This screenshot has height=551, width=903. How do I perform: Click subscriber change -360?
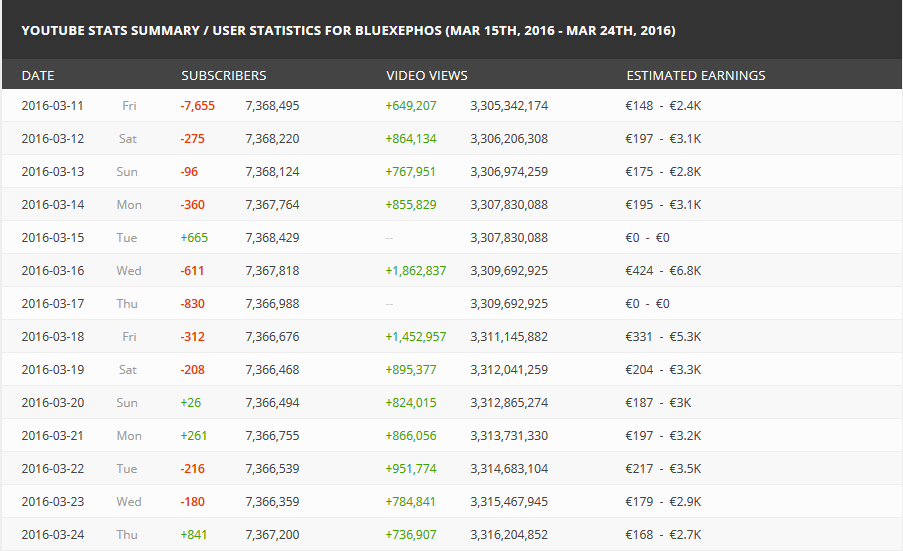[192, 205]
